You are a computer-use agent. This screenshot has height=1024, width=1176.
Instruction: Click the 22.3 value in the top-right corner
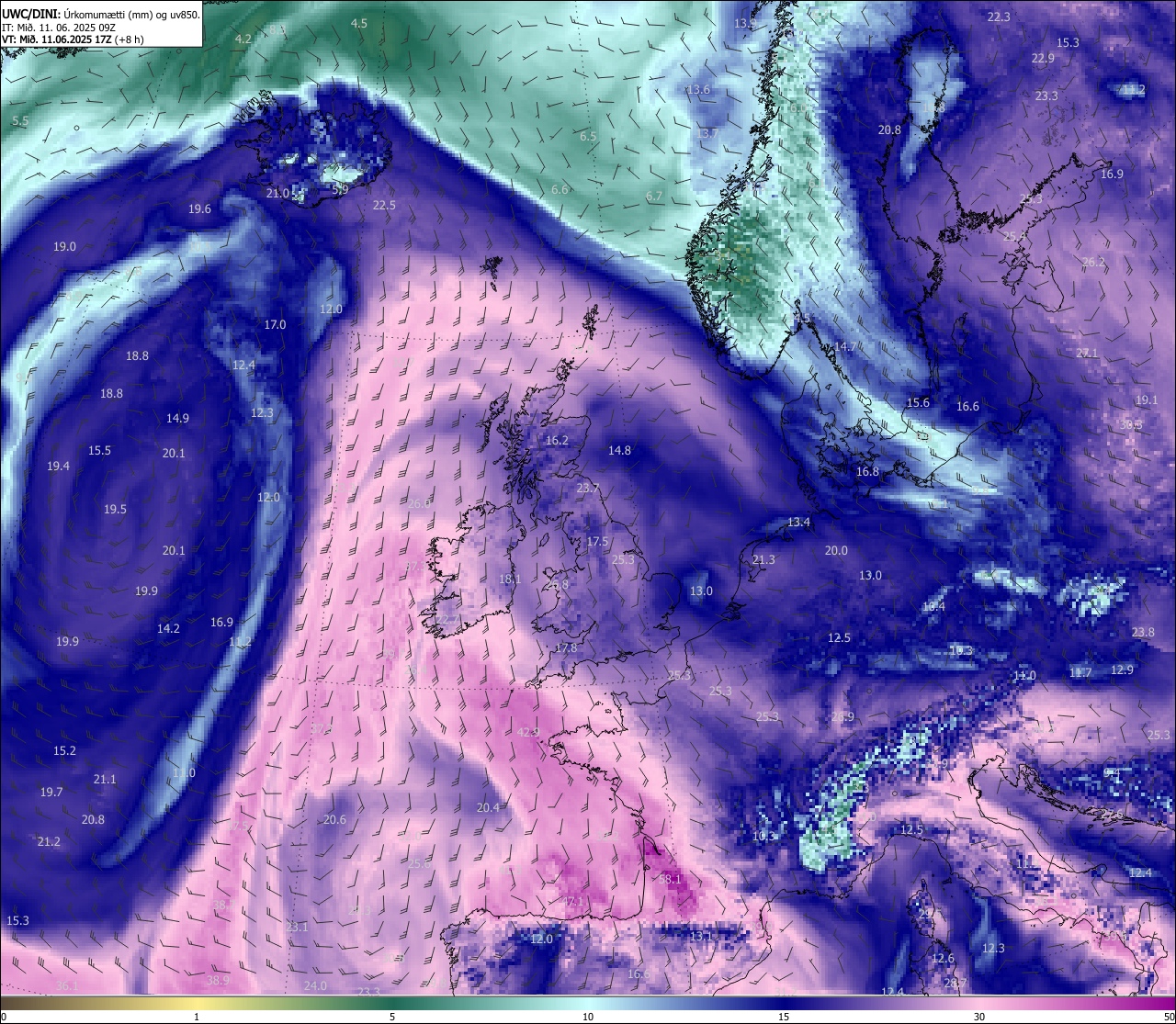[x=999, y=17]
